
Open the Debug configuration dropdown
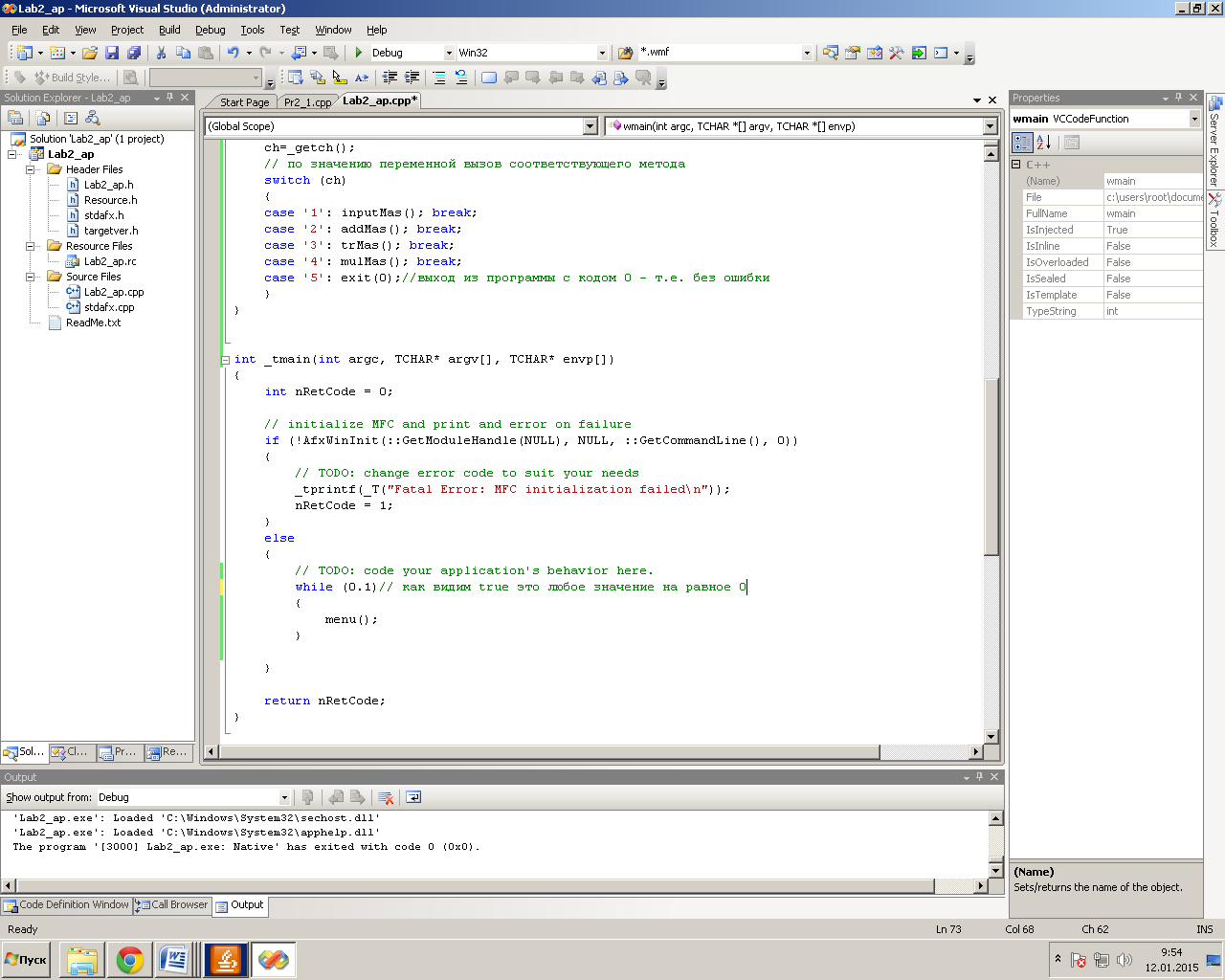(448, 53)
